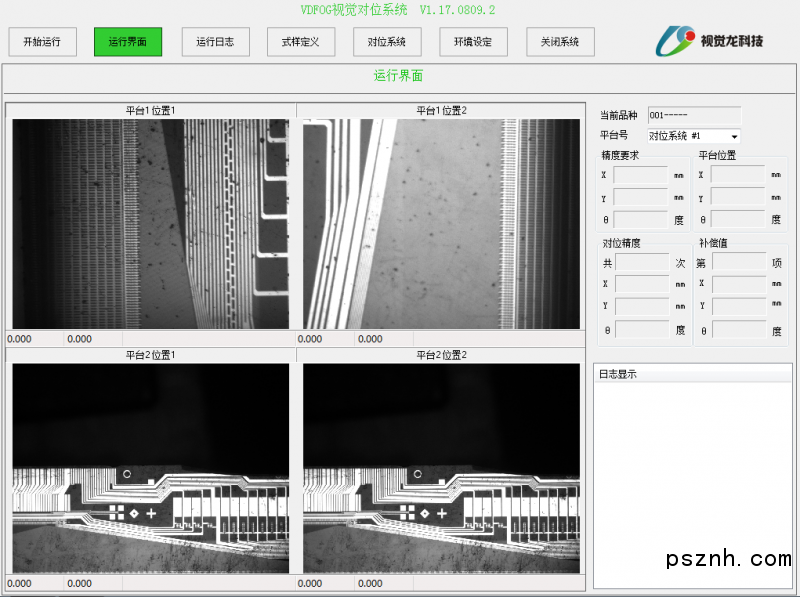This screenshot has width=800, height=597.
Task: Click the 当前品种 text field
Action: click(694, 115)
